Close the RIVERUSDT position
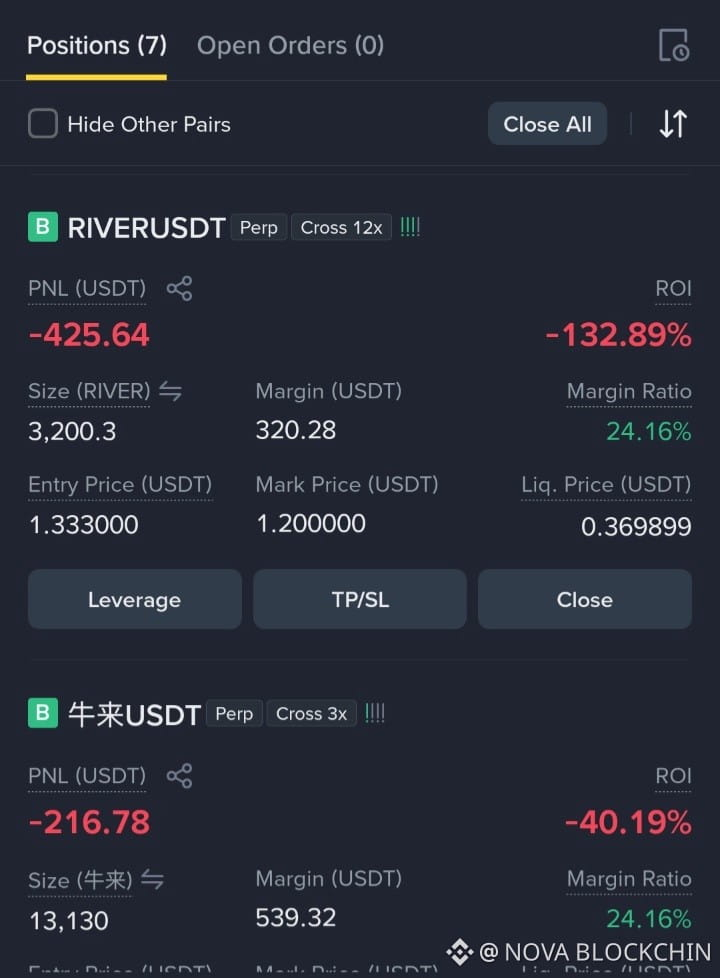720x978 pixels. coord(585,599)
